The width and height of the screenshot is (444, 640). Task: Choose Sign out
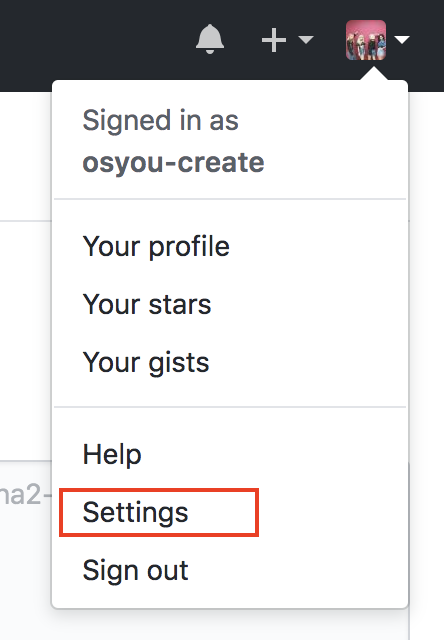click(x=135, y=570)
